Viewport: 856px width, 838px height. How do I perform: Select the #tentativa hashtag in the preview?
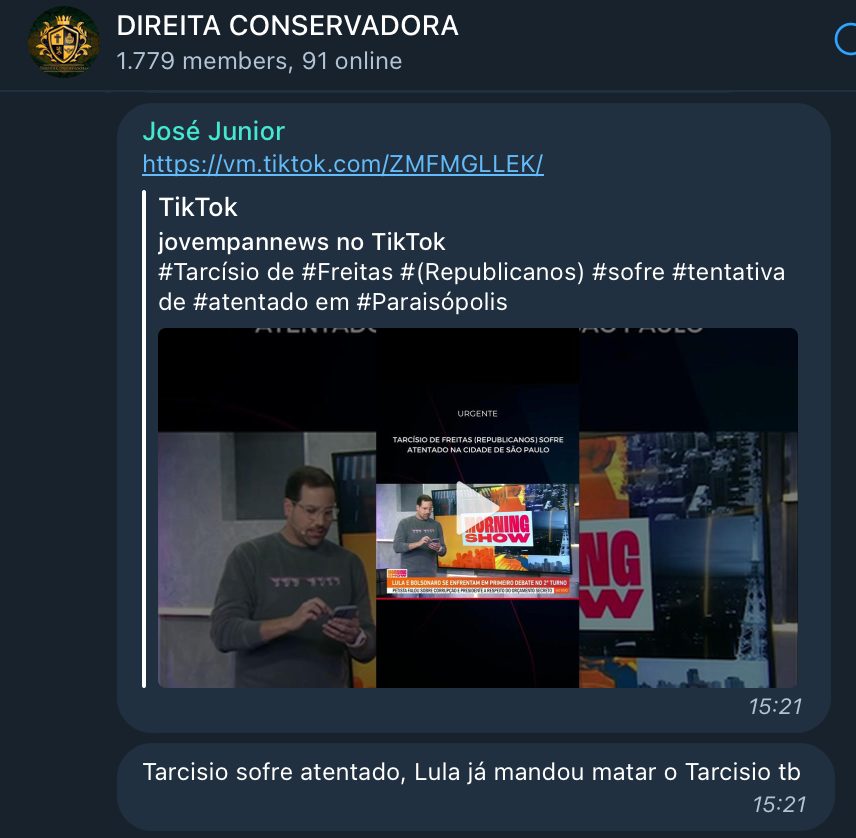729,272
